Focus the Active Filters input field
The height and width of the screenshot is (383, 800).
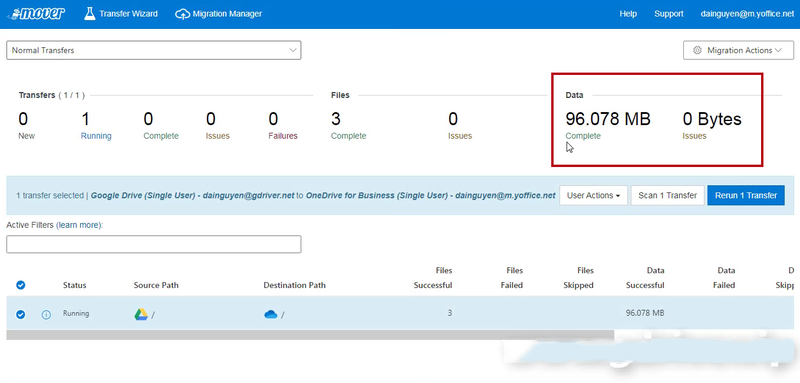(x=154, y=244)
